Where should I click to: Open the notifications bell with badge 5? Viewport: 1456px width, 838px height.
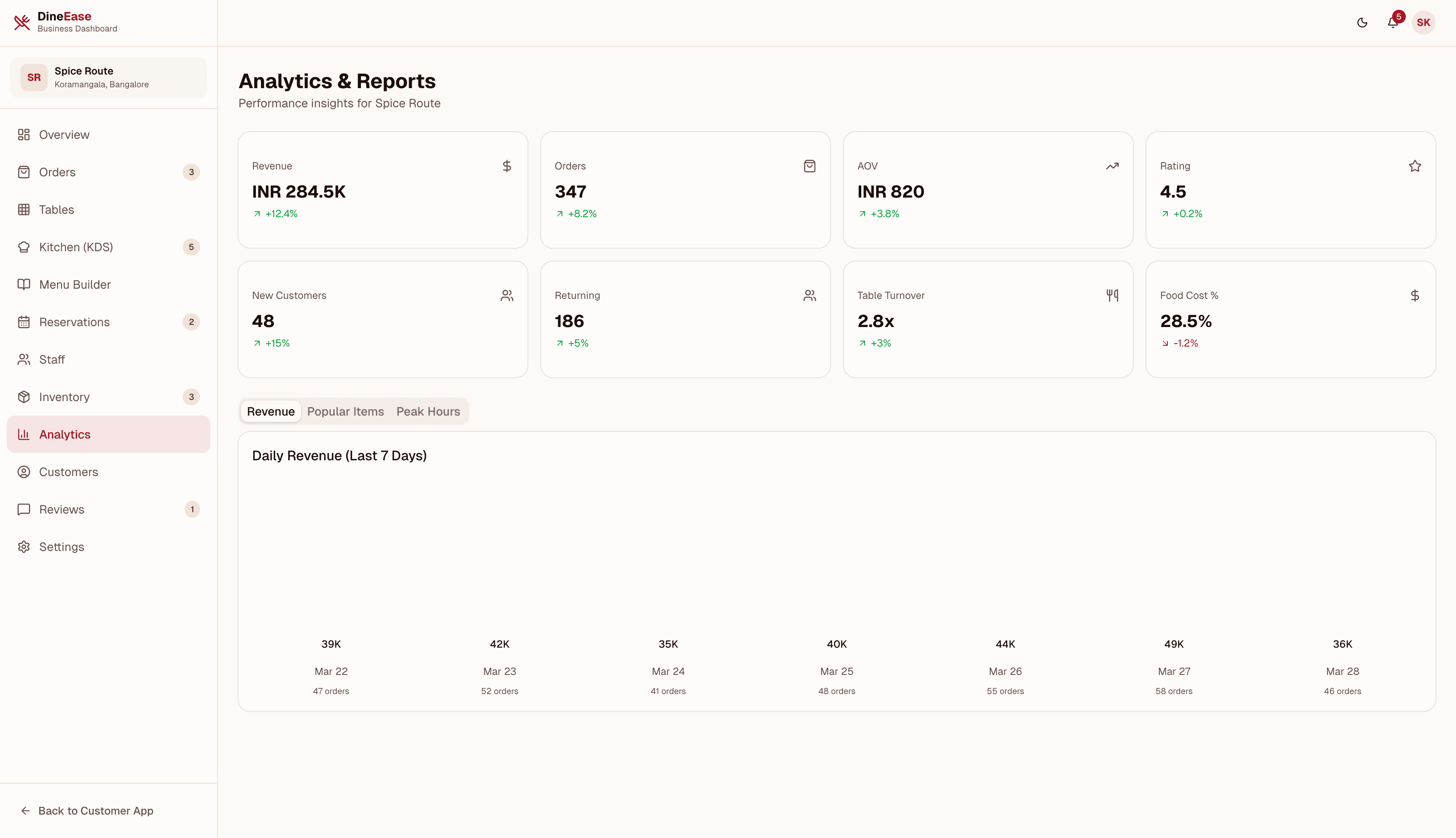[x=1393, y=23]
